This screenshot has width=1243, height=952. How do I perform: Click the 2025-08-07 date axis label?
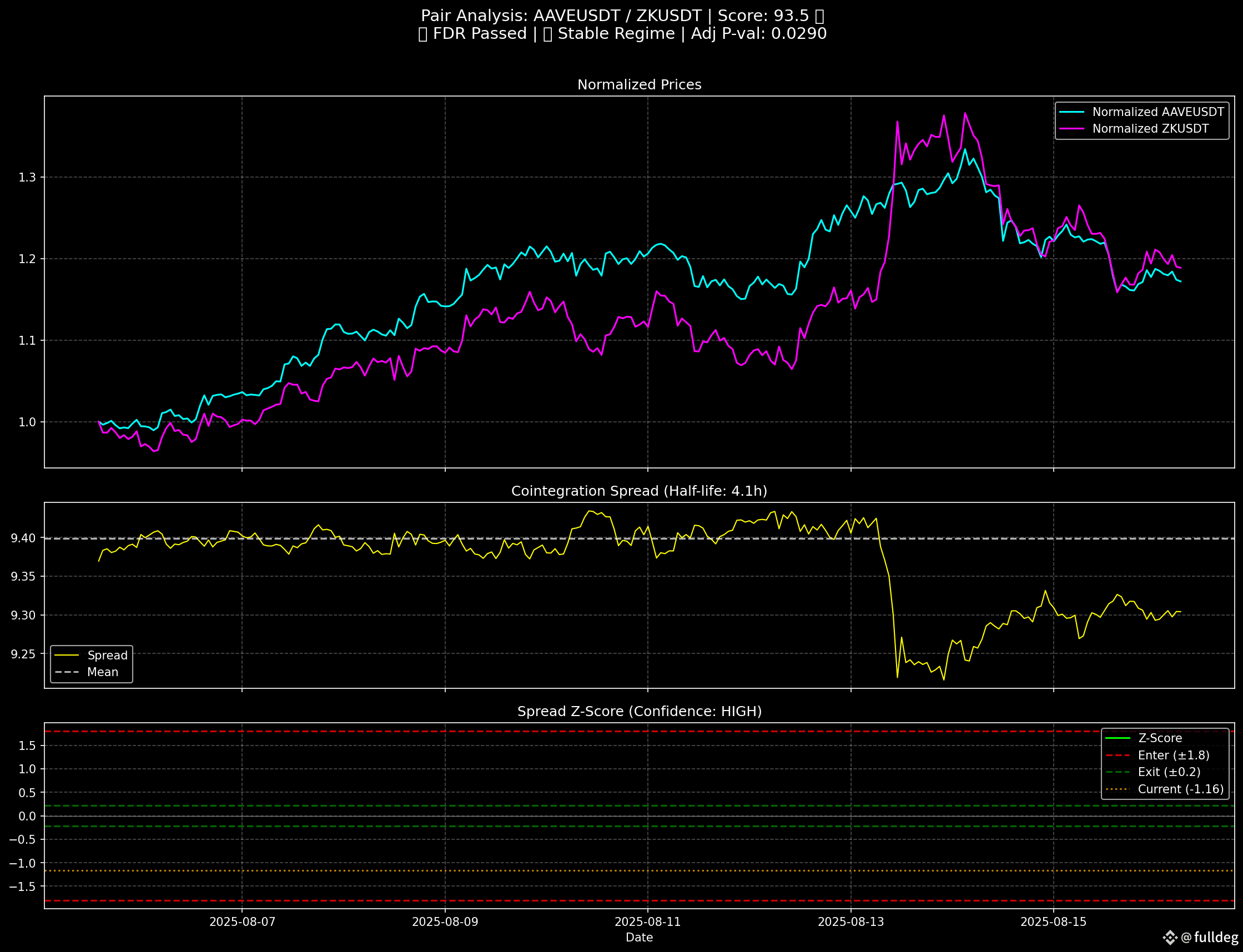point(242,922)
